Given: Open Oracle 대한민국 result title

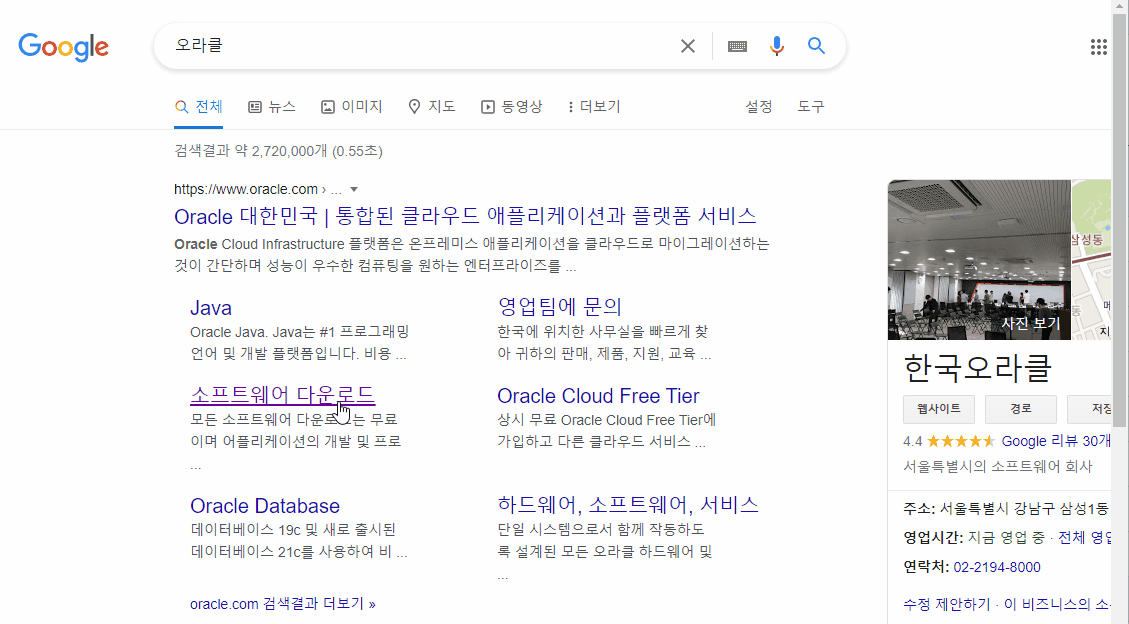Looking at the screenshot, I should (465, 216).
